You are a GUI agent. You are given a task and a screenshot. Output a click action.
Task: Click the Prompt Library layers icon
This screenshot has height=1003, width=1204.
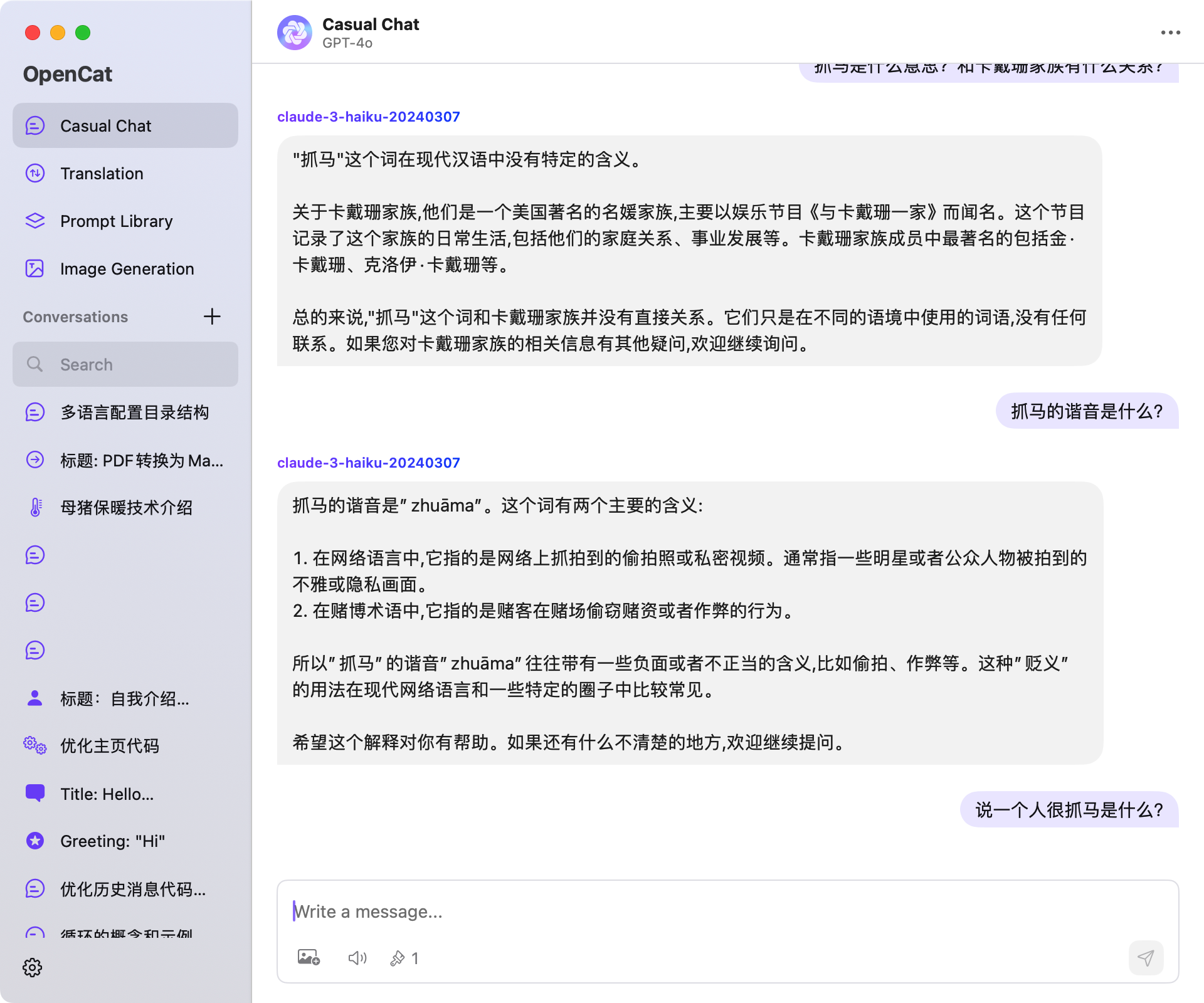coord(35,221)
